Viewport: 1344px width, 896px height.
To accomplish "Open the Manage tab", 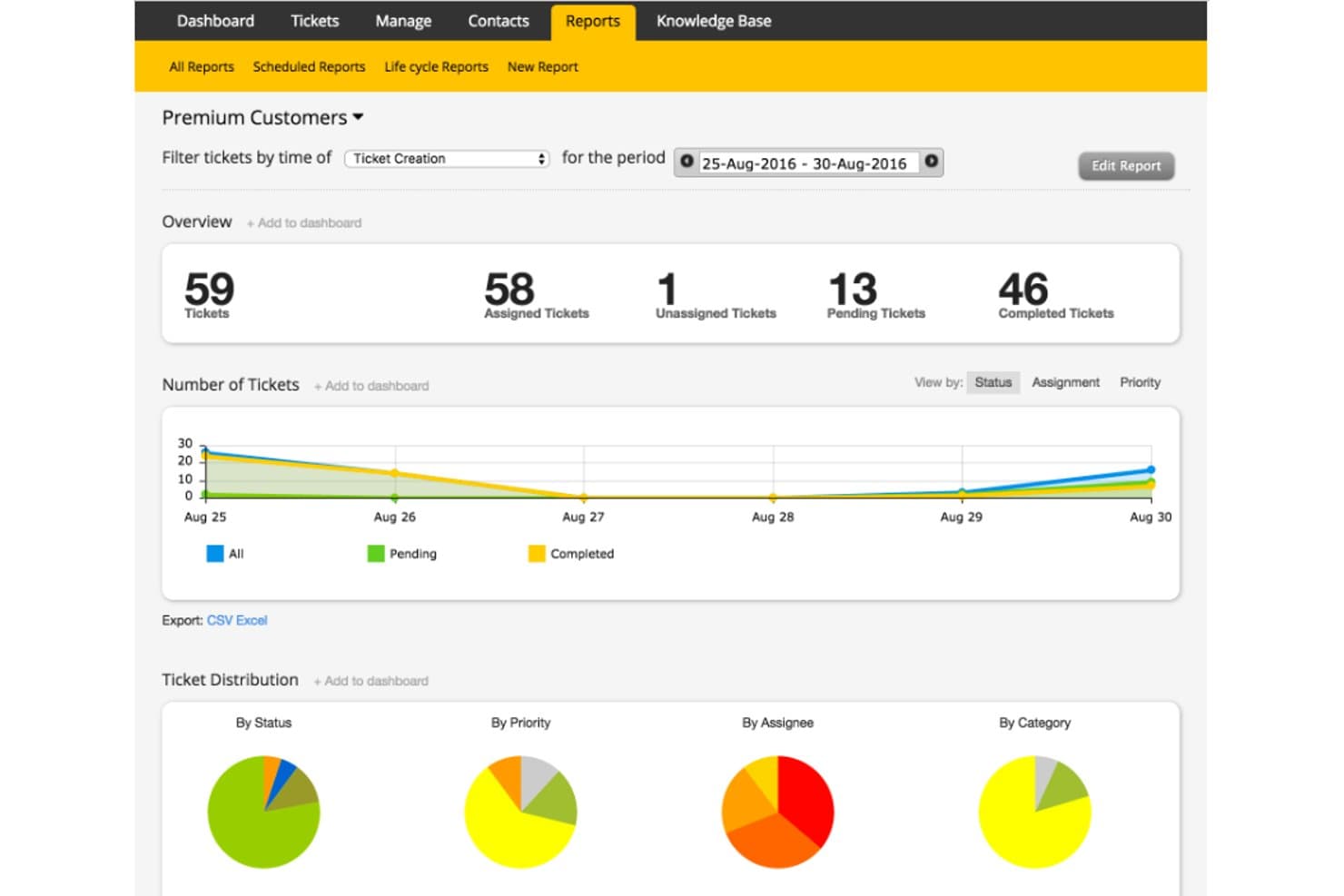I will tap(403, 21).
